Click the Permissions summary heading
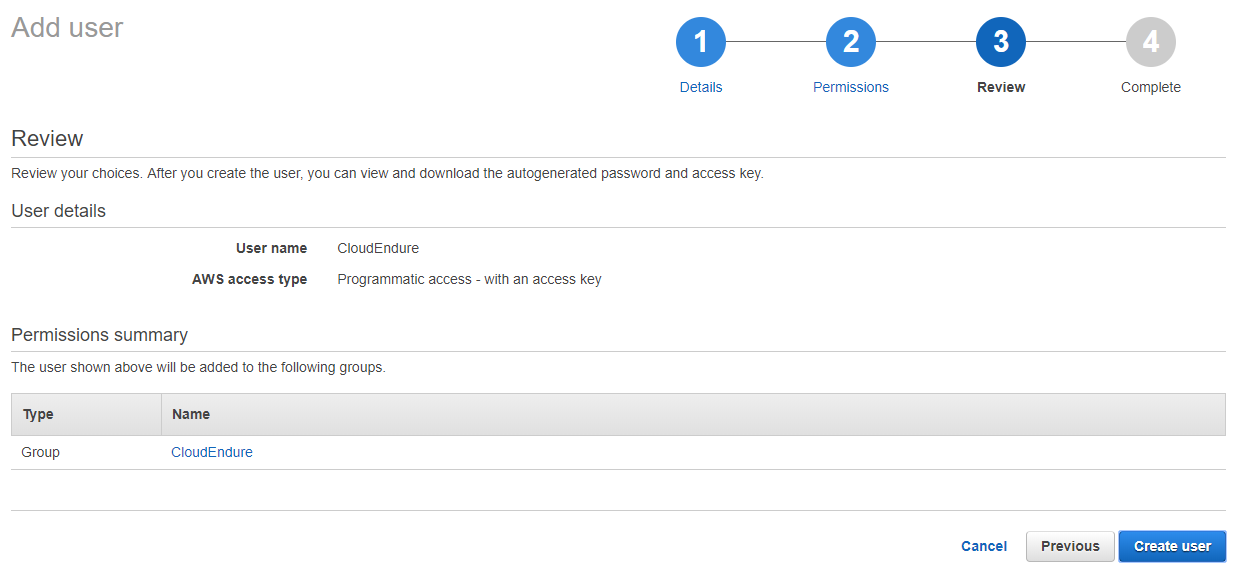 (x=99, y=335)
